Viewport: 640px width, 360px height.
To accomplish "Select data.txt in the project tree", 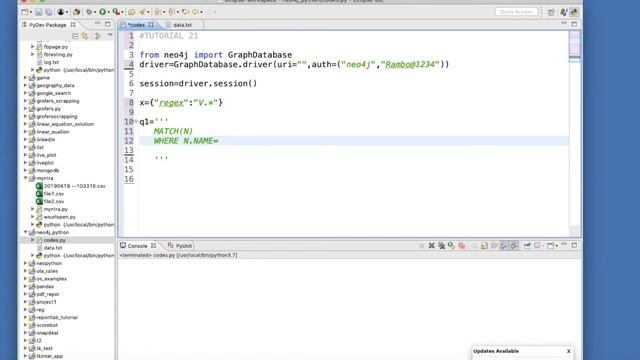I will 53,248.
